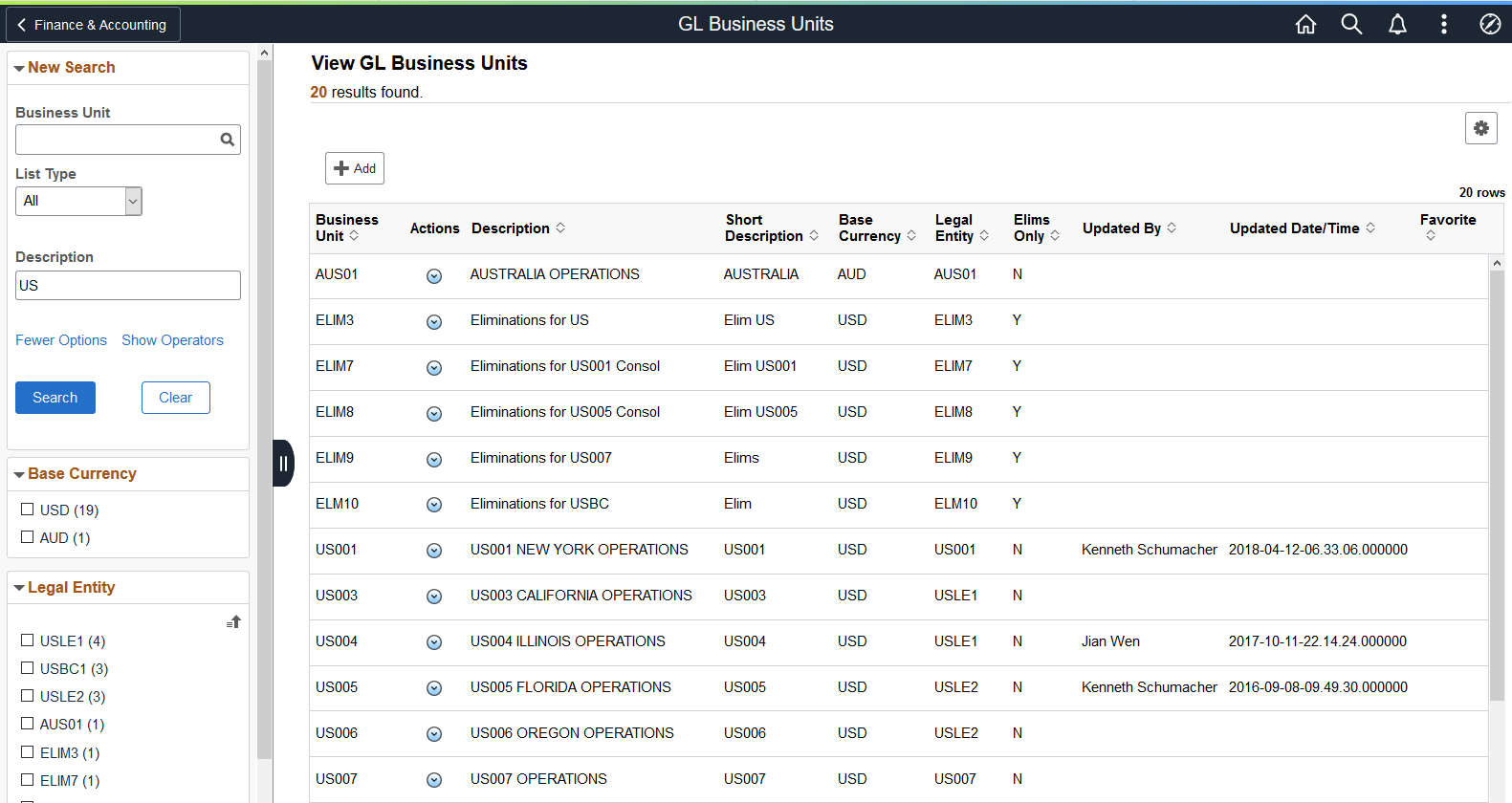Open the global search magnifier icon
Screen dimensions: 1512x803
[x=1351, y=24]
